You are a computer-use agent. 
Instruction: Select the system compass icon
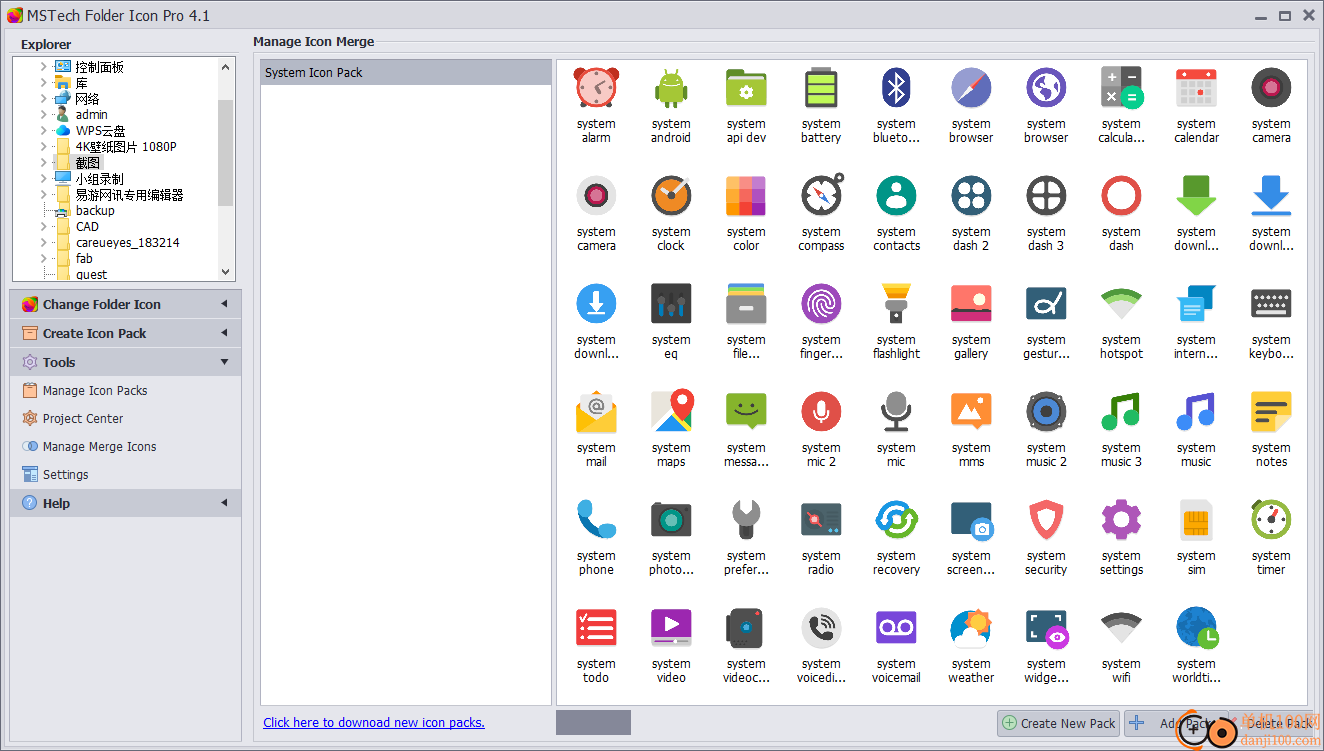pos(821,196)
